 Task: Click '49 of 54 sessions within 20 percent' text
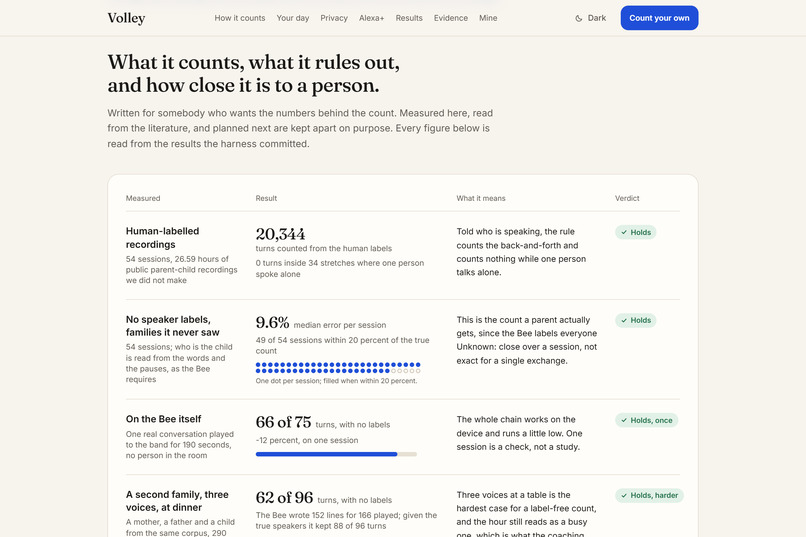pos(342,345)
